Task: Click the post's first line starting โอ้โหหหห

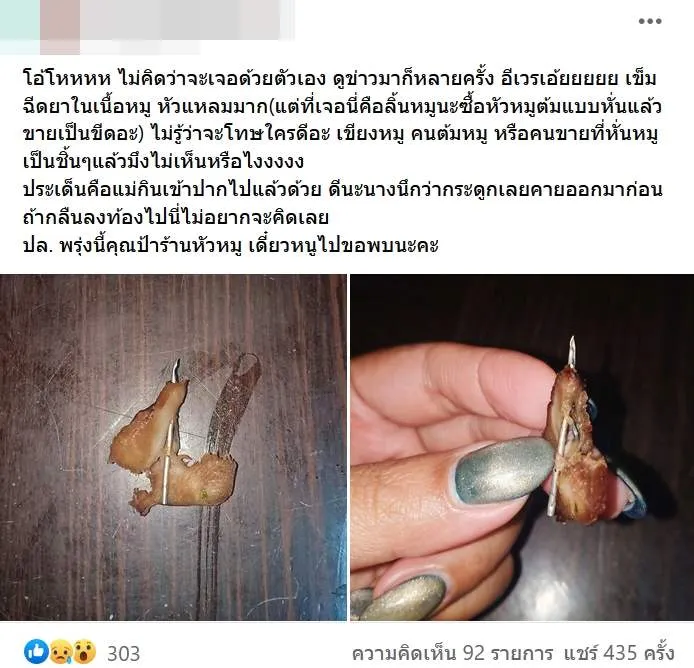Action: click(x=340, y=79)
